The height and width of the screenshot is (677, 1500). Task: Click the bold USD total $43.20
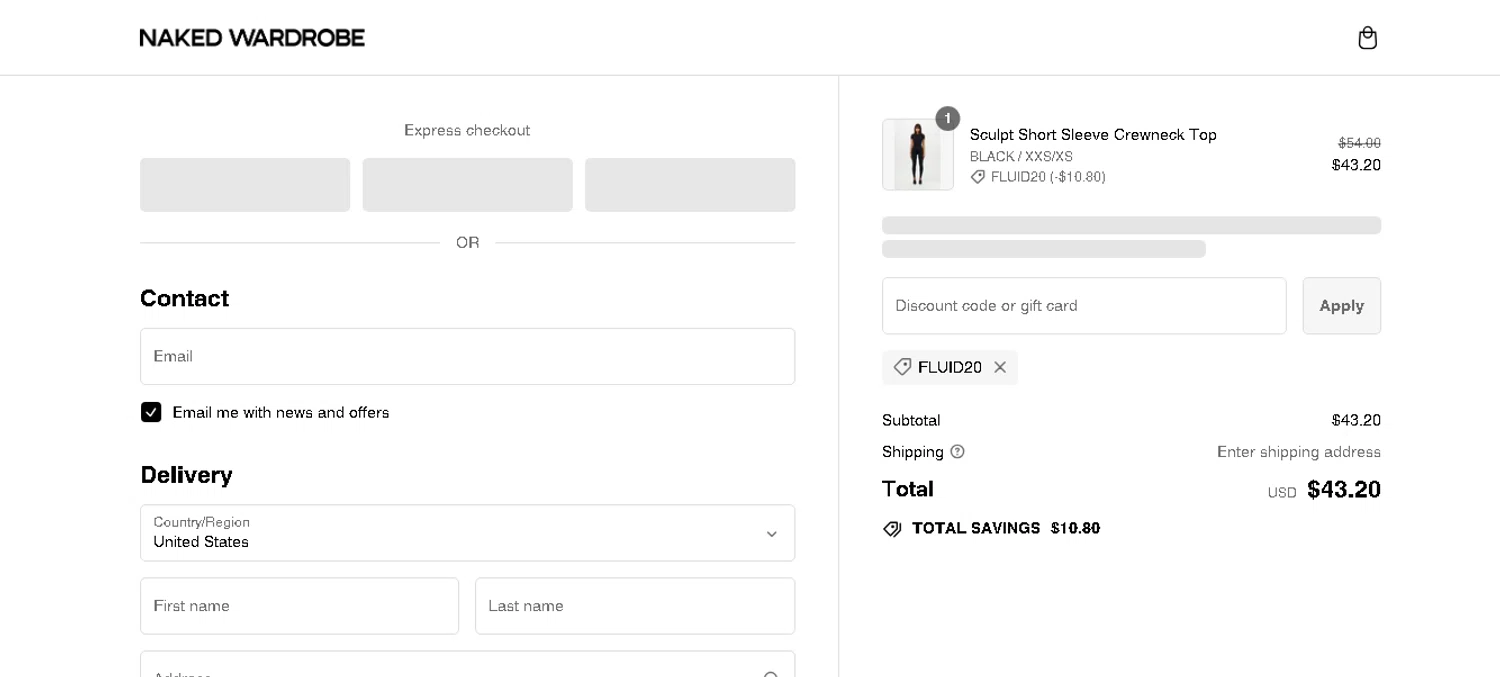[1343, 490]
